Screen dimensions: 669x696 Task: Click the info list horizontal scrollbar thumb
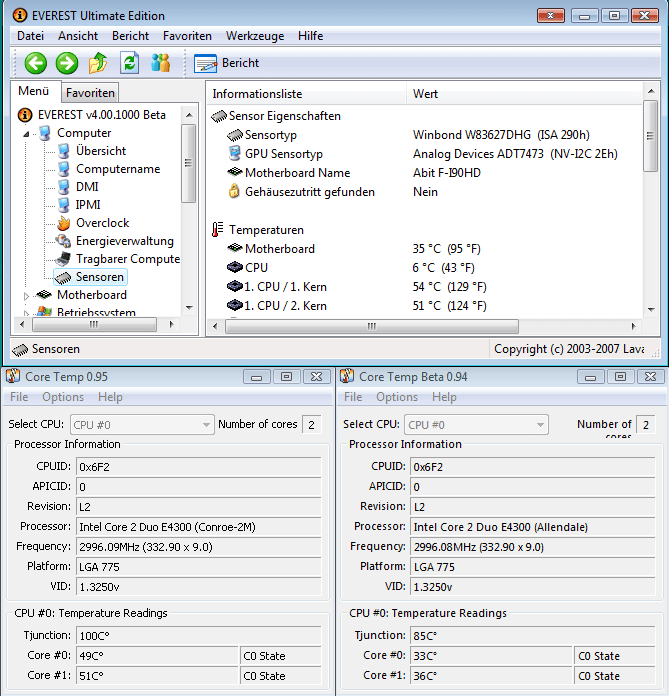coord(372,326)
